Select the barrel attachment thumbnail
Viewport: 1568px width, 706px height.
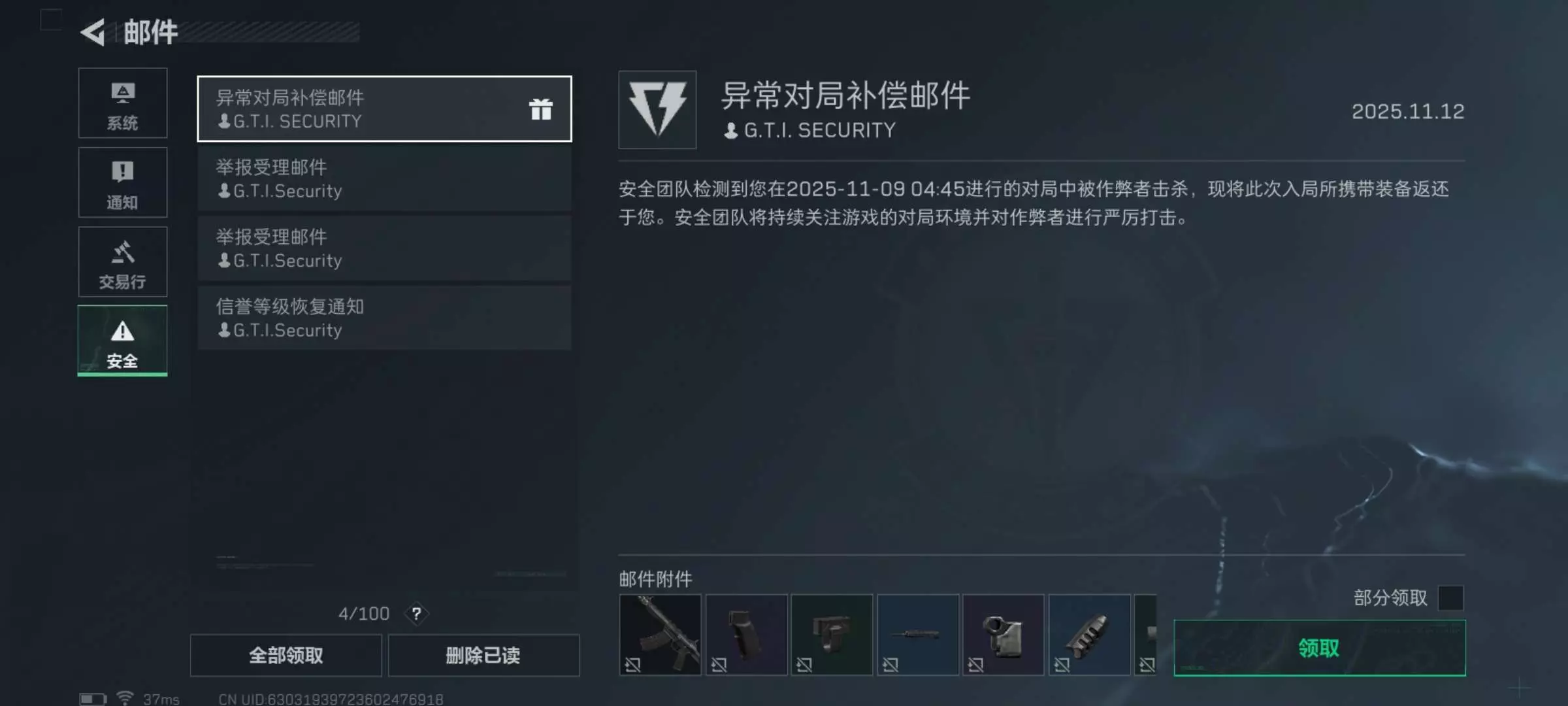918,635
